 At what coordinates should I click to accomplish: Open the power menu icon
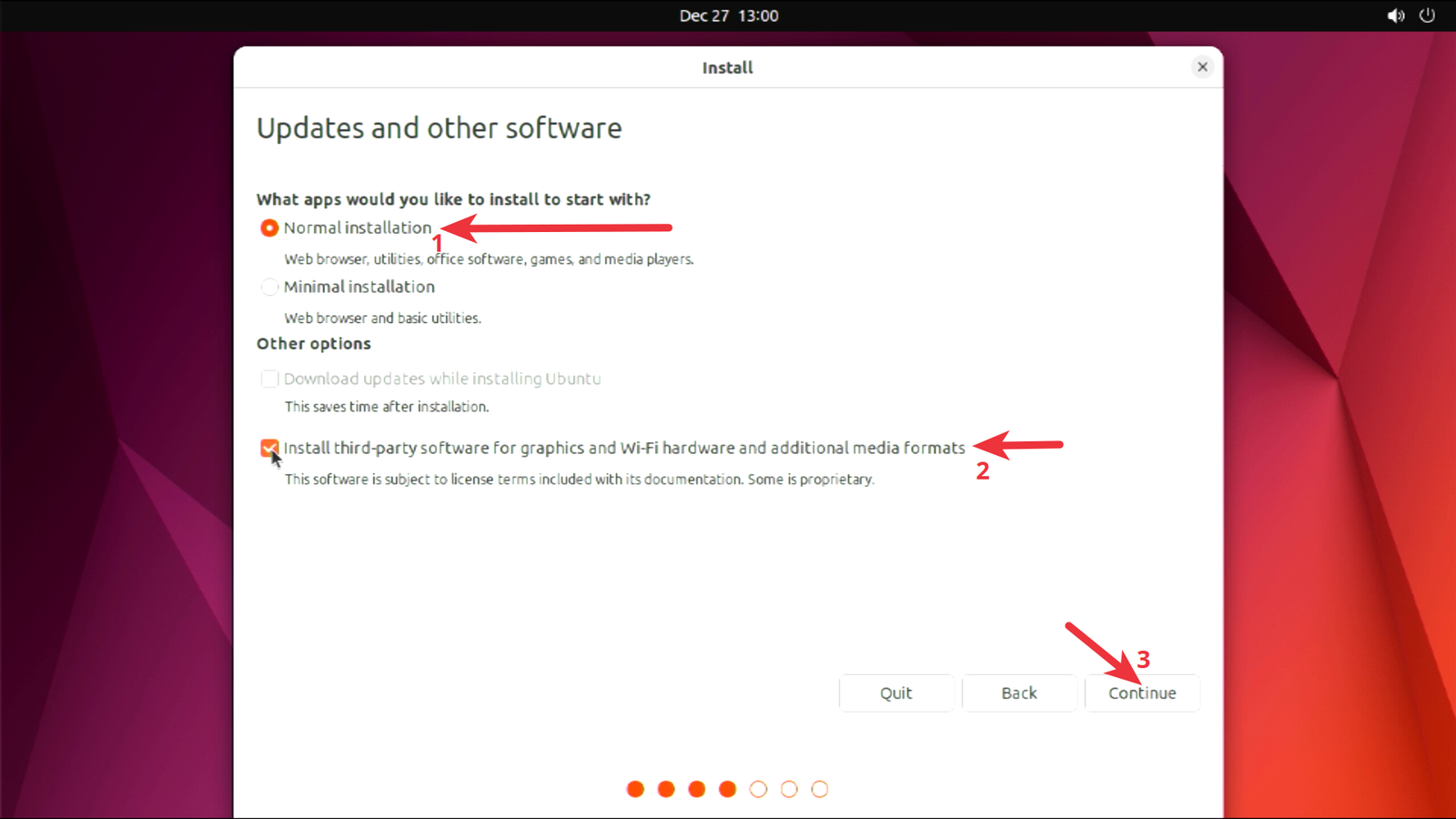(x=1427, y=15)
